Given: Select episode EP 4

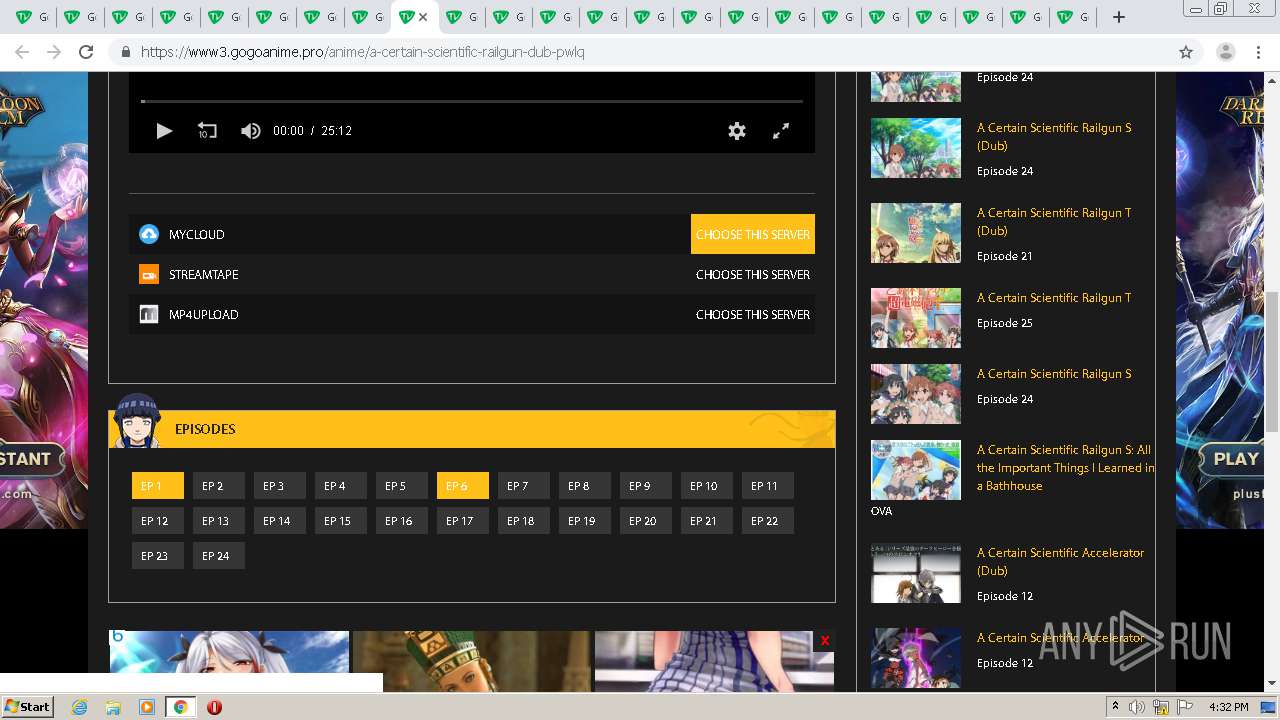Looking at the screenshot, I should tap(341, 486).
